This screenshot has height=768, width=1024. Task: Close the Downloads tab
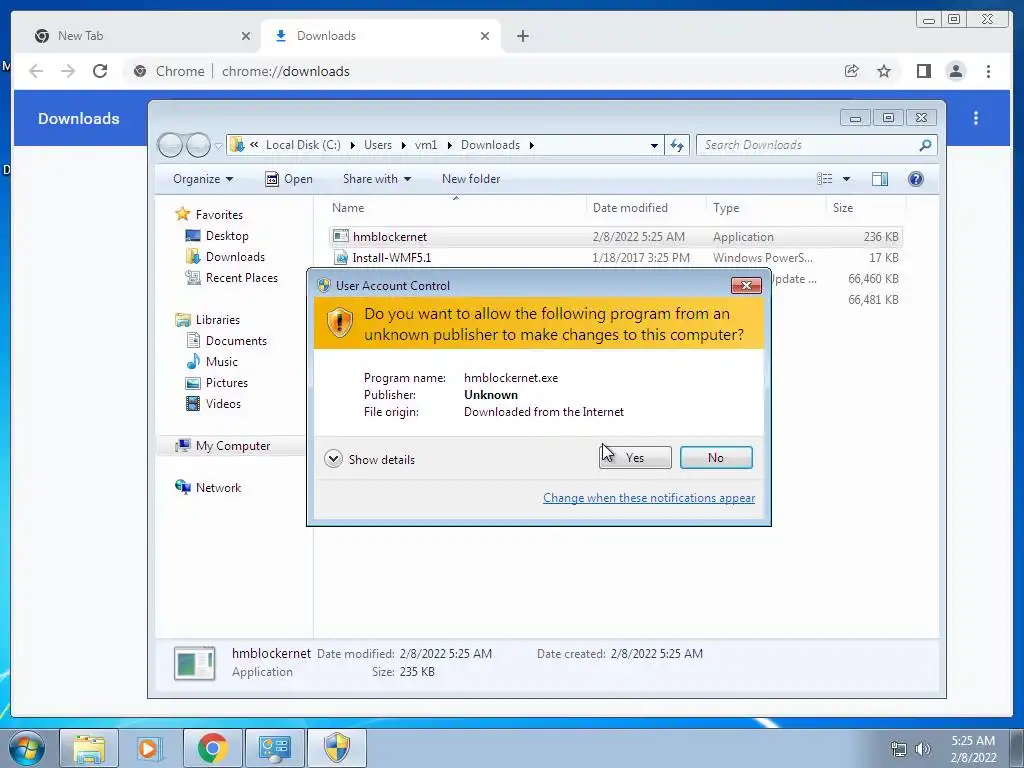coord(485,36)
